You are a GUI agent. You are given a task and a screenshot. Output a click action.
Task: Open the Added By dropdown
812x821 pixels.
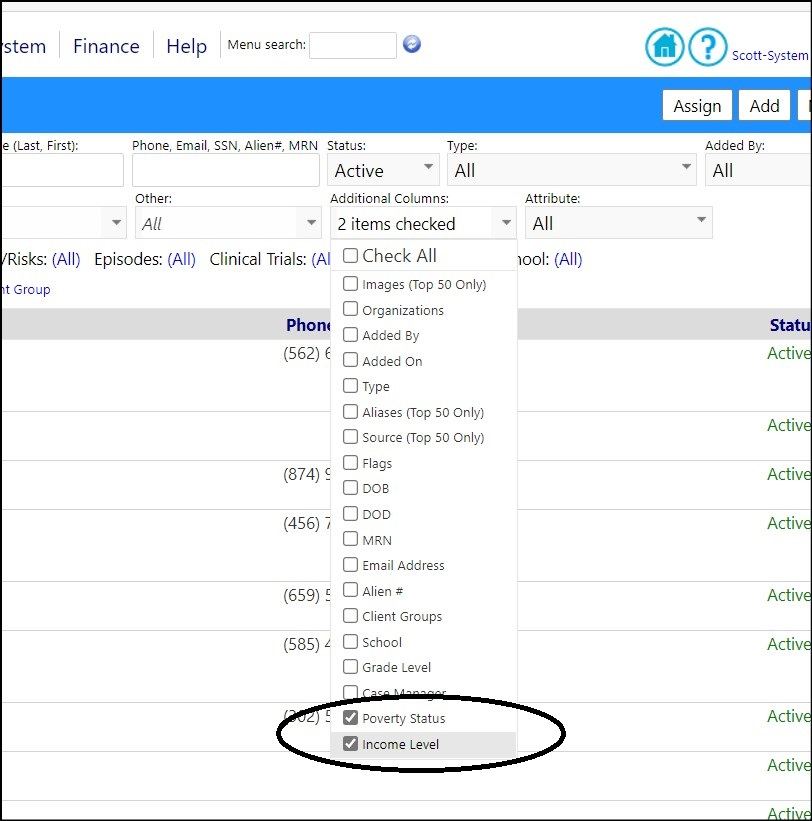759,170
